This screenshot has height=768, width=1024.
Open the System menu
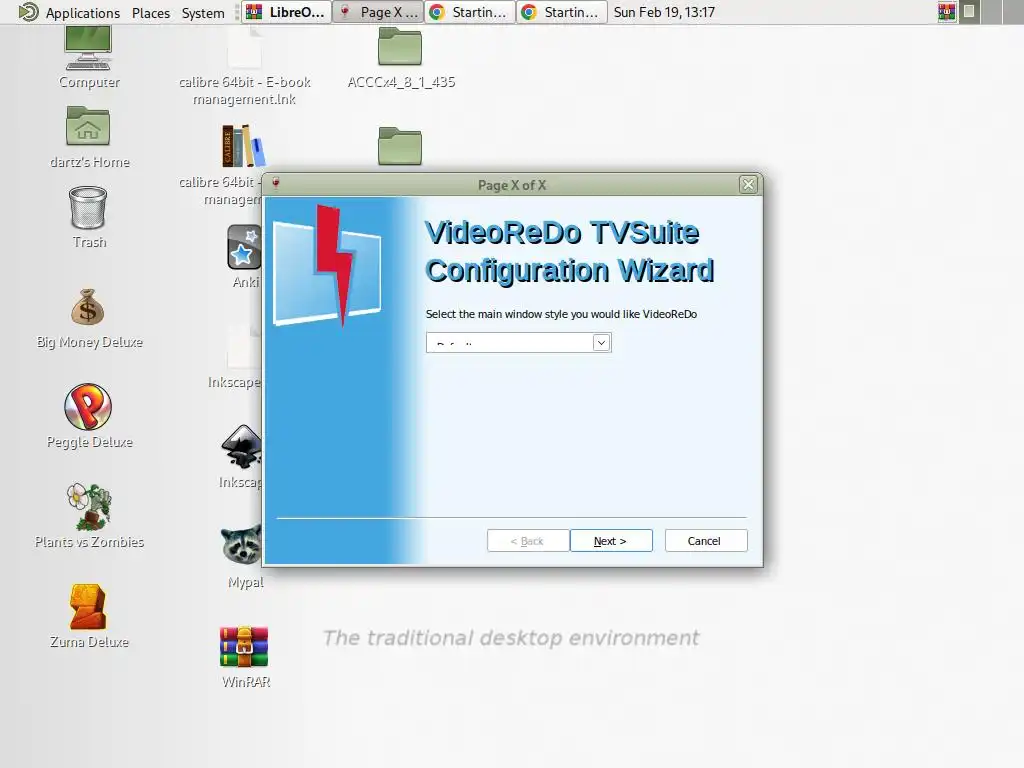tap(203, 12)
